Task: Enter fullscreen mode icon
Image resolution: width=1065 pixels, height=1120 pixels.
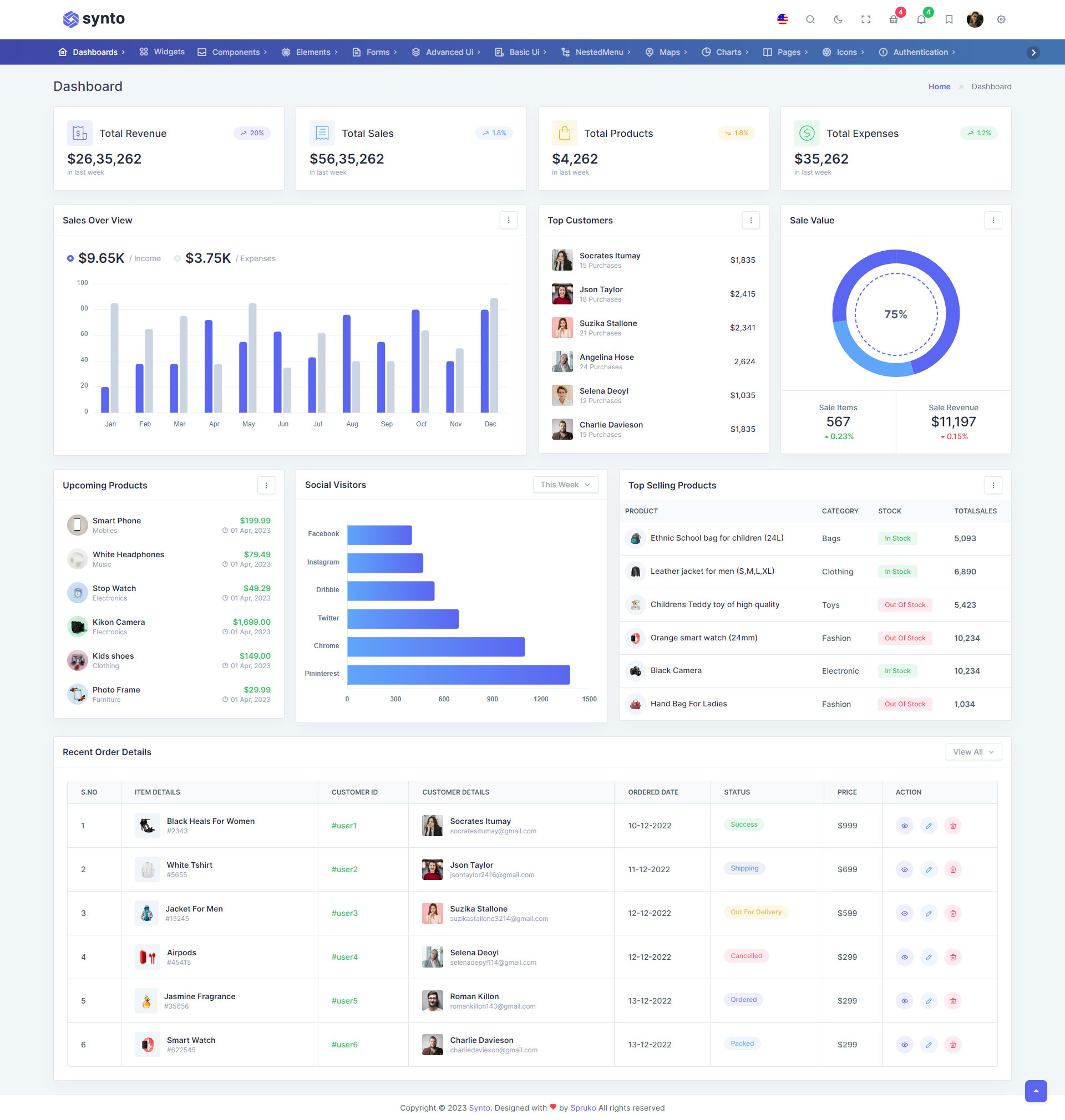Action: [865, 19]
